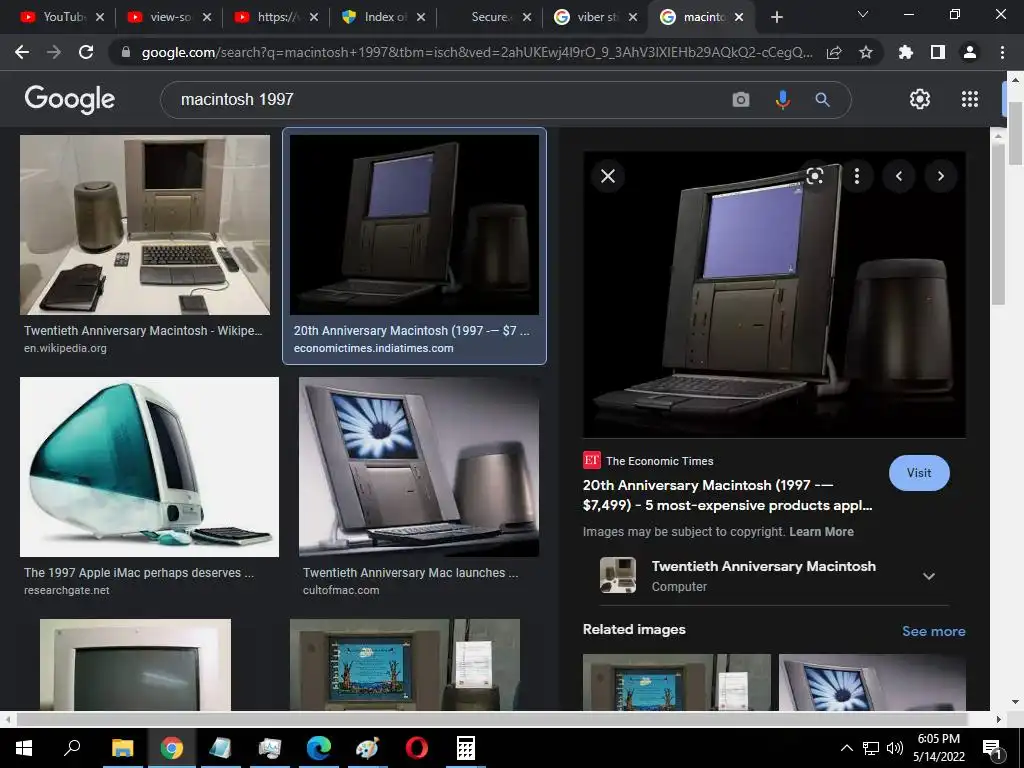Click the forward navigation arrow
Image resolution: width=1024 pixels, height=768 pixels.
54,52
